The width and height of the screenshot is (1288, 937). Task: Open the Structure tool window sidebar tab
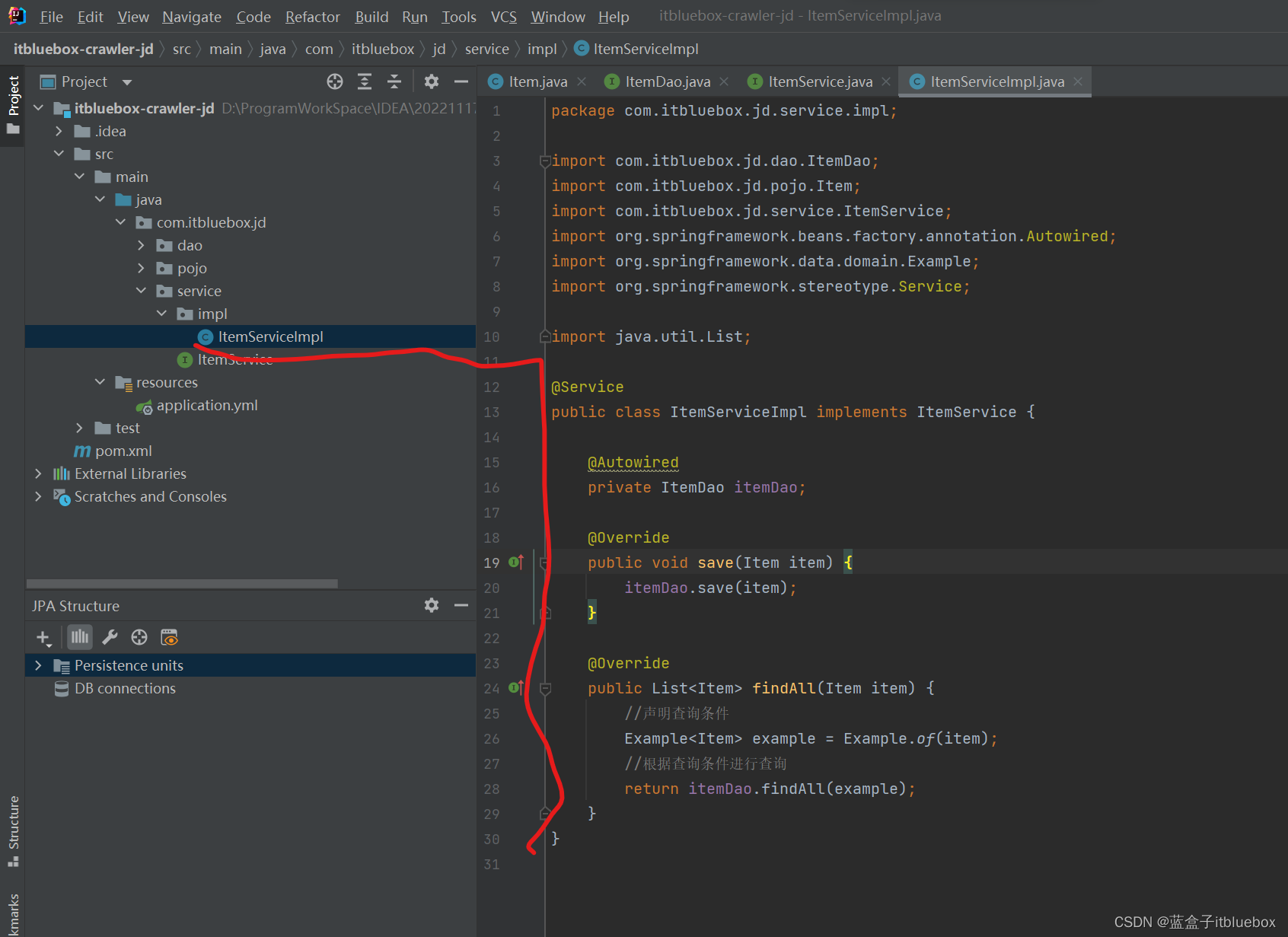pyautogui.click(x=13, y=831)
